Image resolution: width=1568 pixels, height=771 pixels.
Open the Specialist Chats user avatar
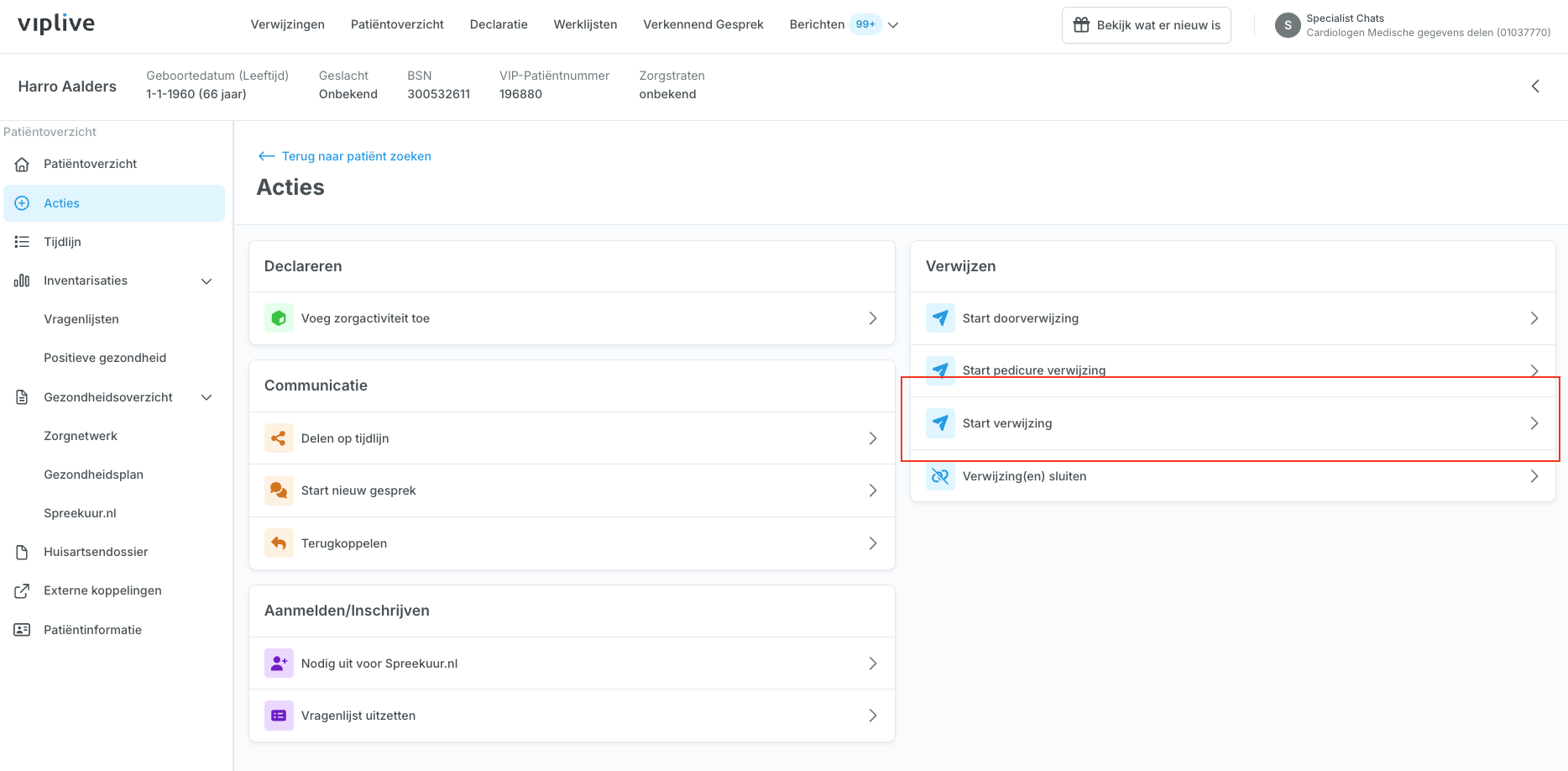pyautogui.click(x=1288, y=25)
